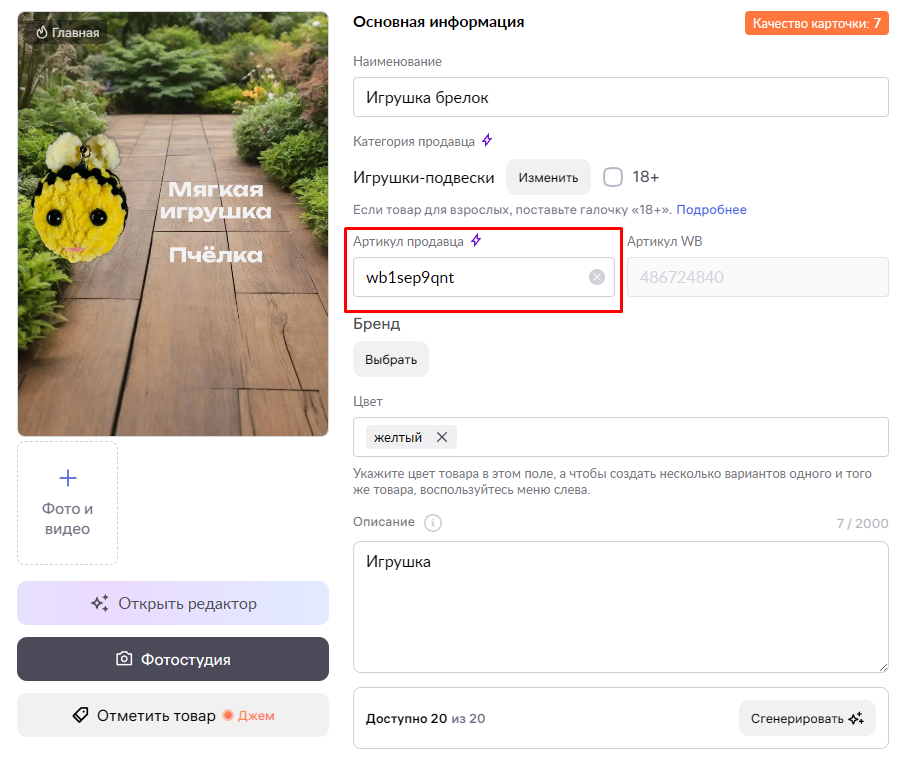The width and height of the screenshot is (903, 762).
Task: Remove the «желтый» color chip
Action: (441, 437)
